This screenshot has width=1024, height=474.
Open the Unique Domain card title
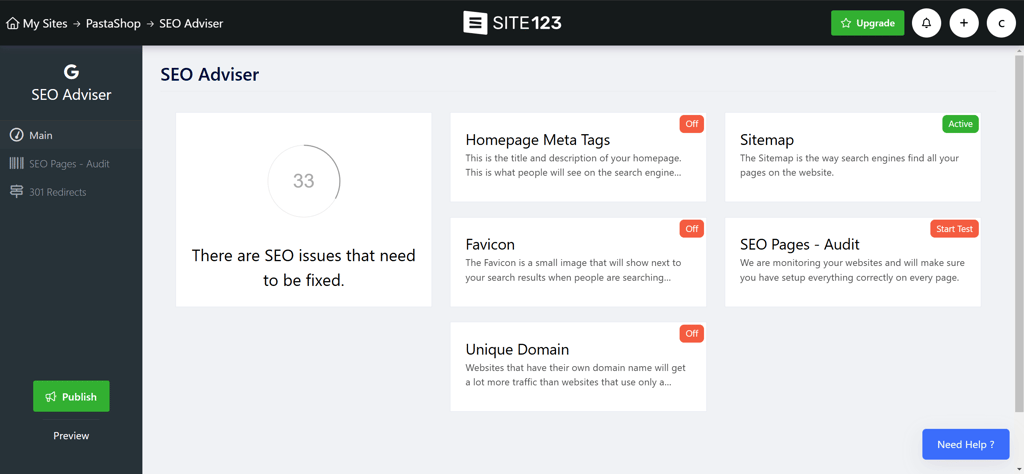[x=517, y=349]
